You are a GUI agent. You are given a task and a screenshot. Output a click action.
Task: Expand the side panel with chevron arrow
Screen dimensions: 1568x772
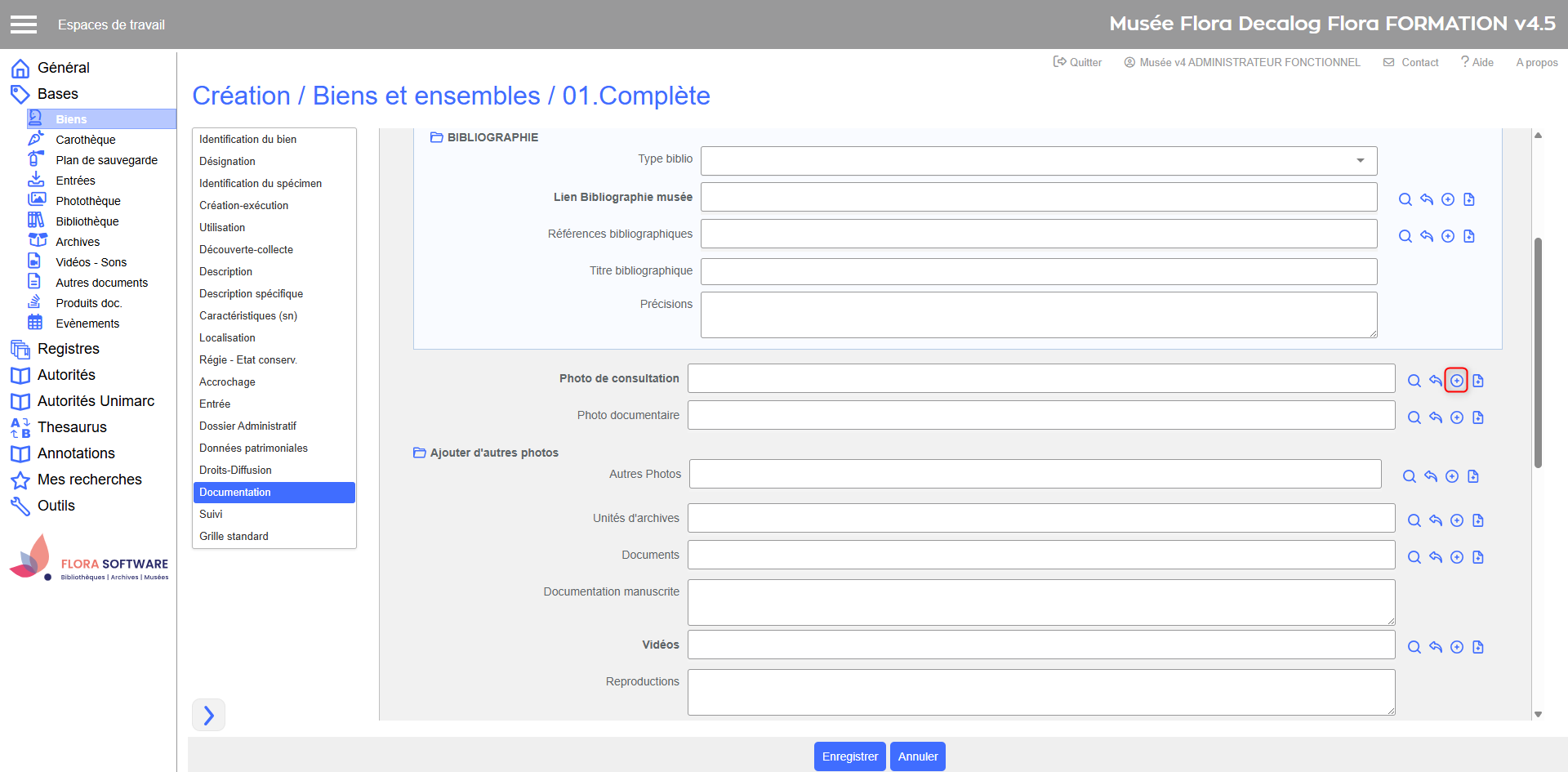(208, 715)
